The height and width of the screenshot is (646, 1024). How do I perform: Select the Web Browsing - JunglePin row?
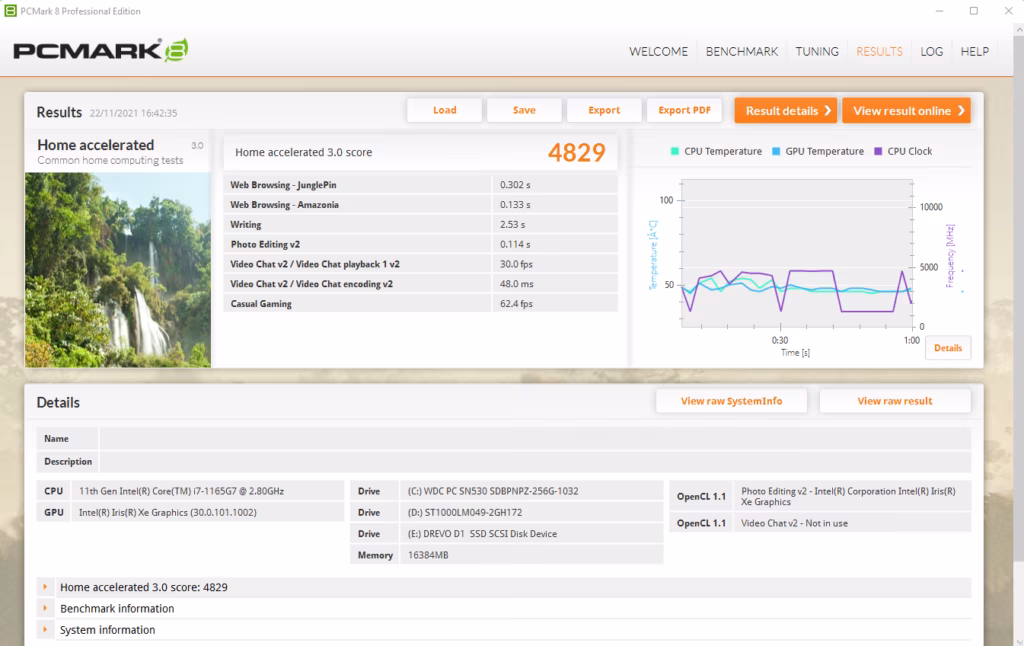tap(421, 185)
